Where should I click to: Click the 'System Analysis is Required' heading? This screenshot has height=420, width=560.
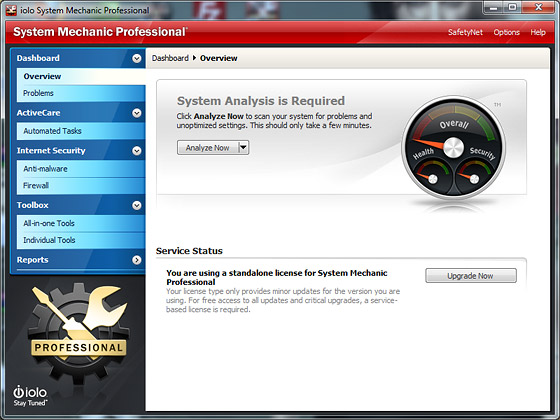(x=261, y=101)
